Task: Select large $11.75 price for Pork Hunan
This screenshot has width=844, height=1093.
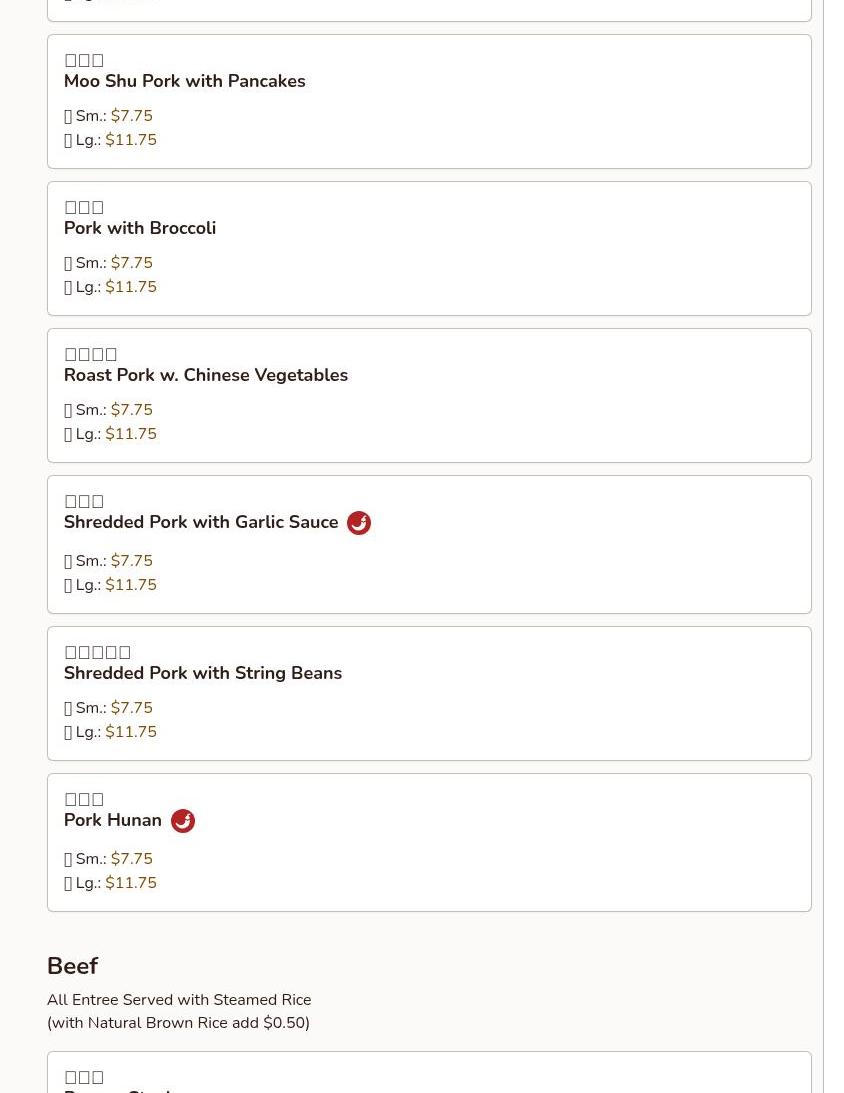Action: (110, 882)
